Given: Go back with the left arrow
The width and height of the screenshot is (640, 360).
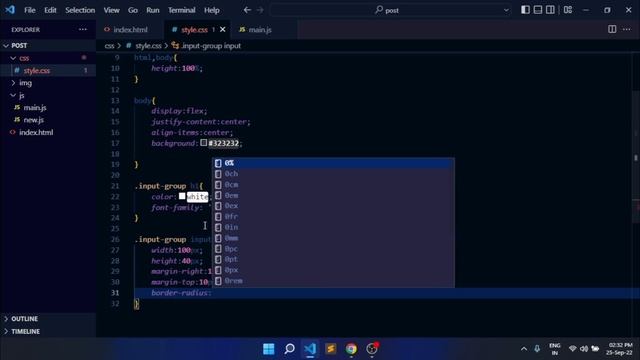Looking at the screenshot, I should click(x=247, y=10).
